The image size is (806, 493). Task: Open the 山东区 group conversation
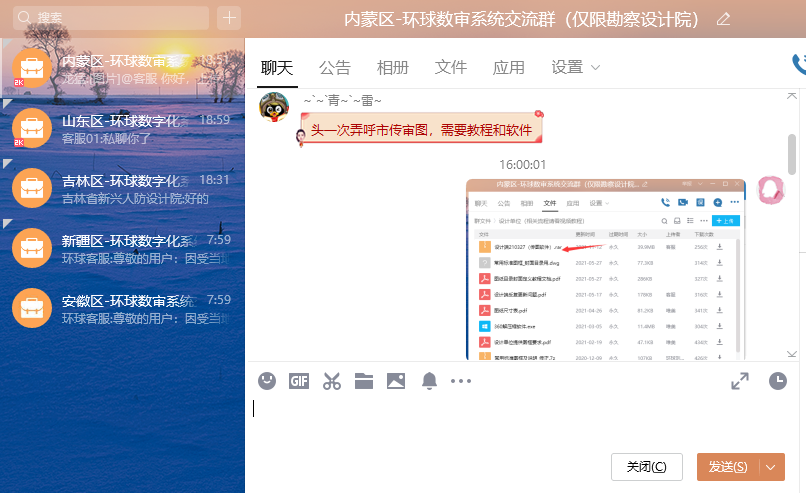[x=122, y=130]
